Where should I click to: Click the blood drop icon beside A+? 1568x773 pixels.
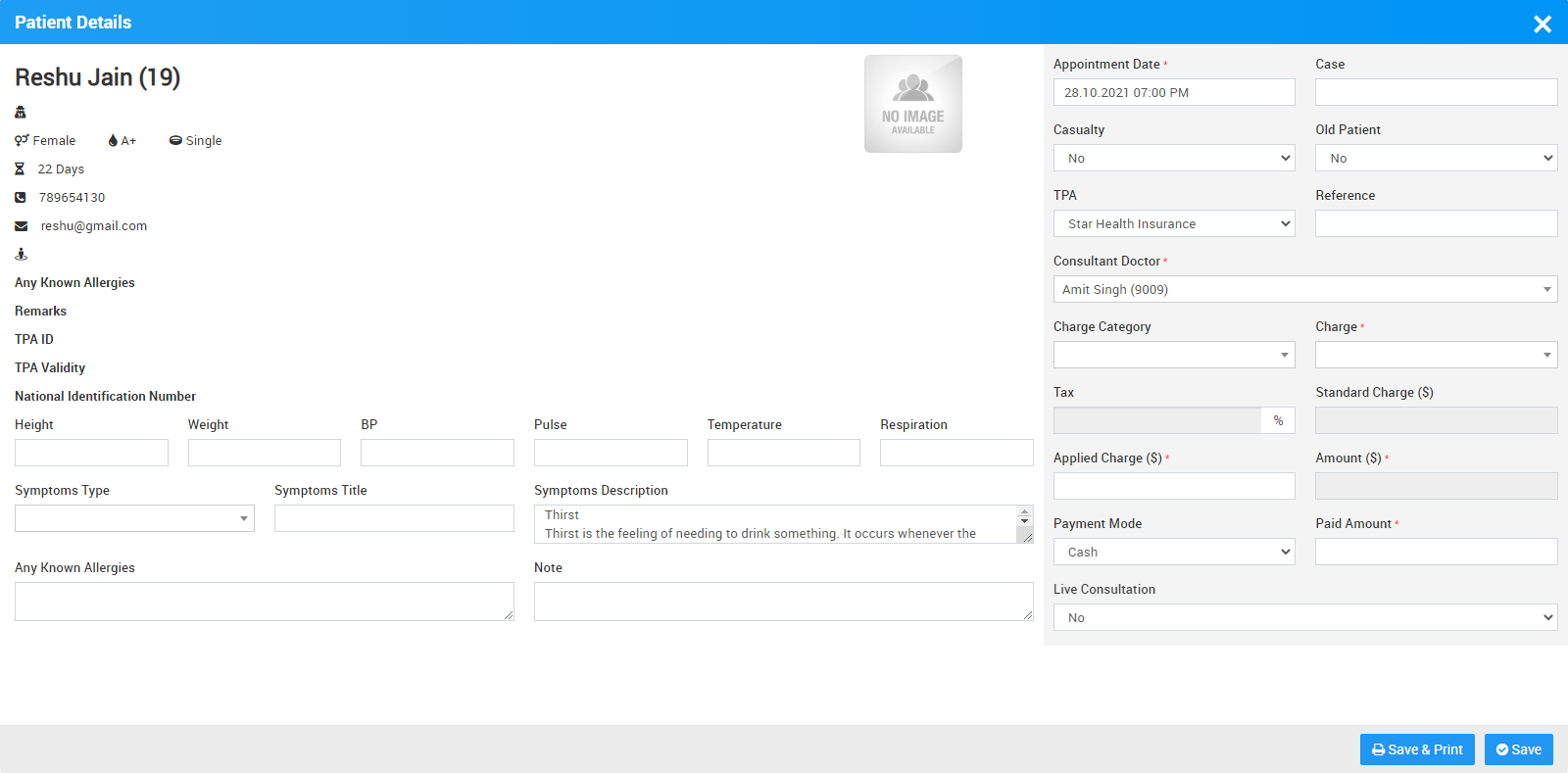(x=113, y=140)
